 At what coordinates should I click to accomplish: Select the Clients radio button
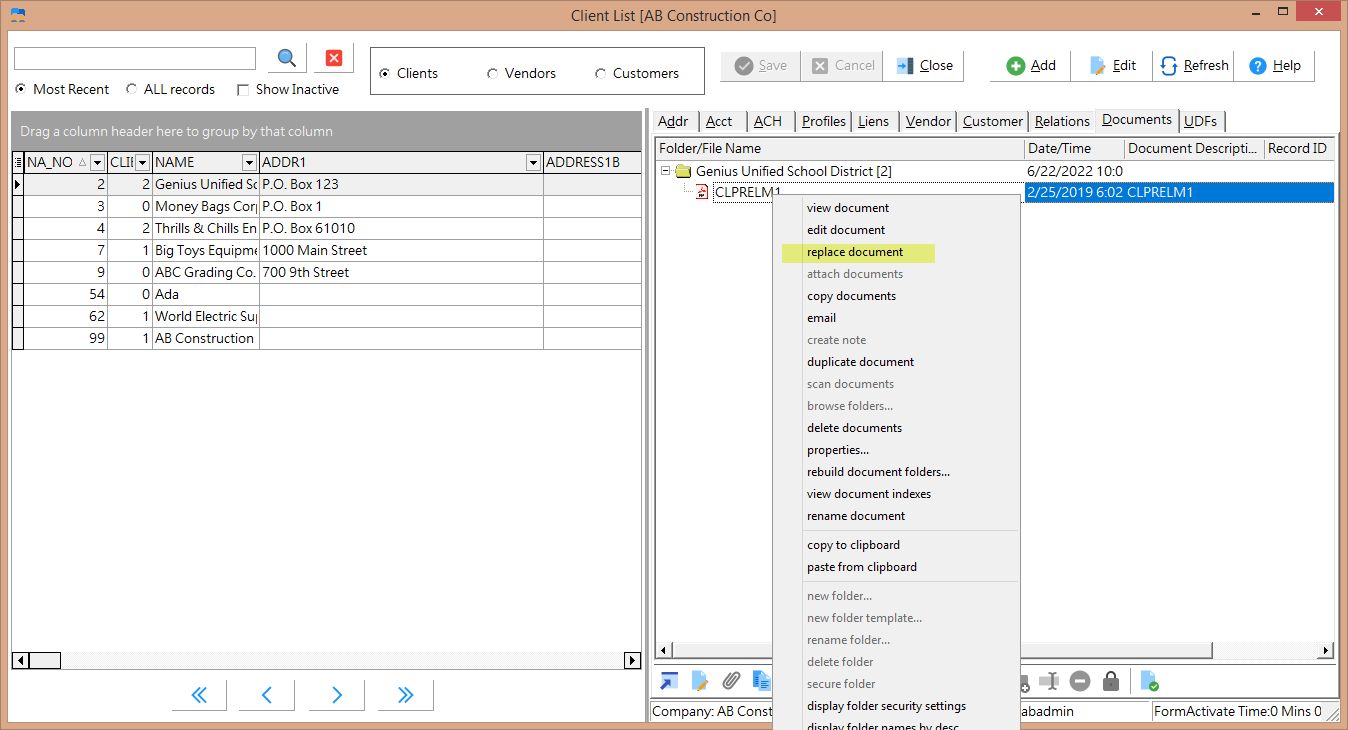point(384,73)
